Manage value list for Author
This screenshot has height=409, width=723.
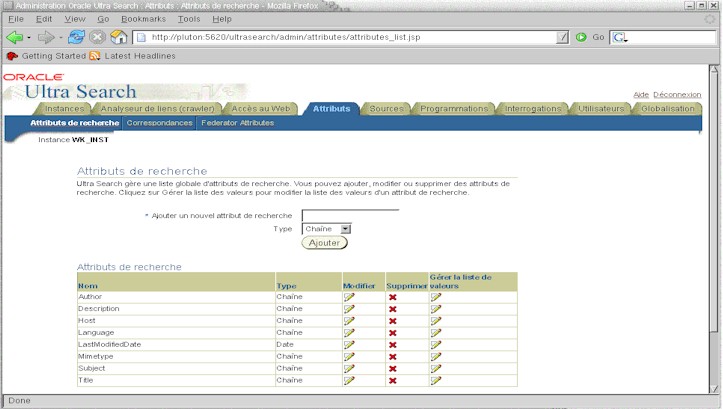[436, 297]
